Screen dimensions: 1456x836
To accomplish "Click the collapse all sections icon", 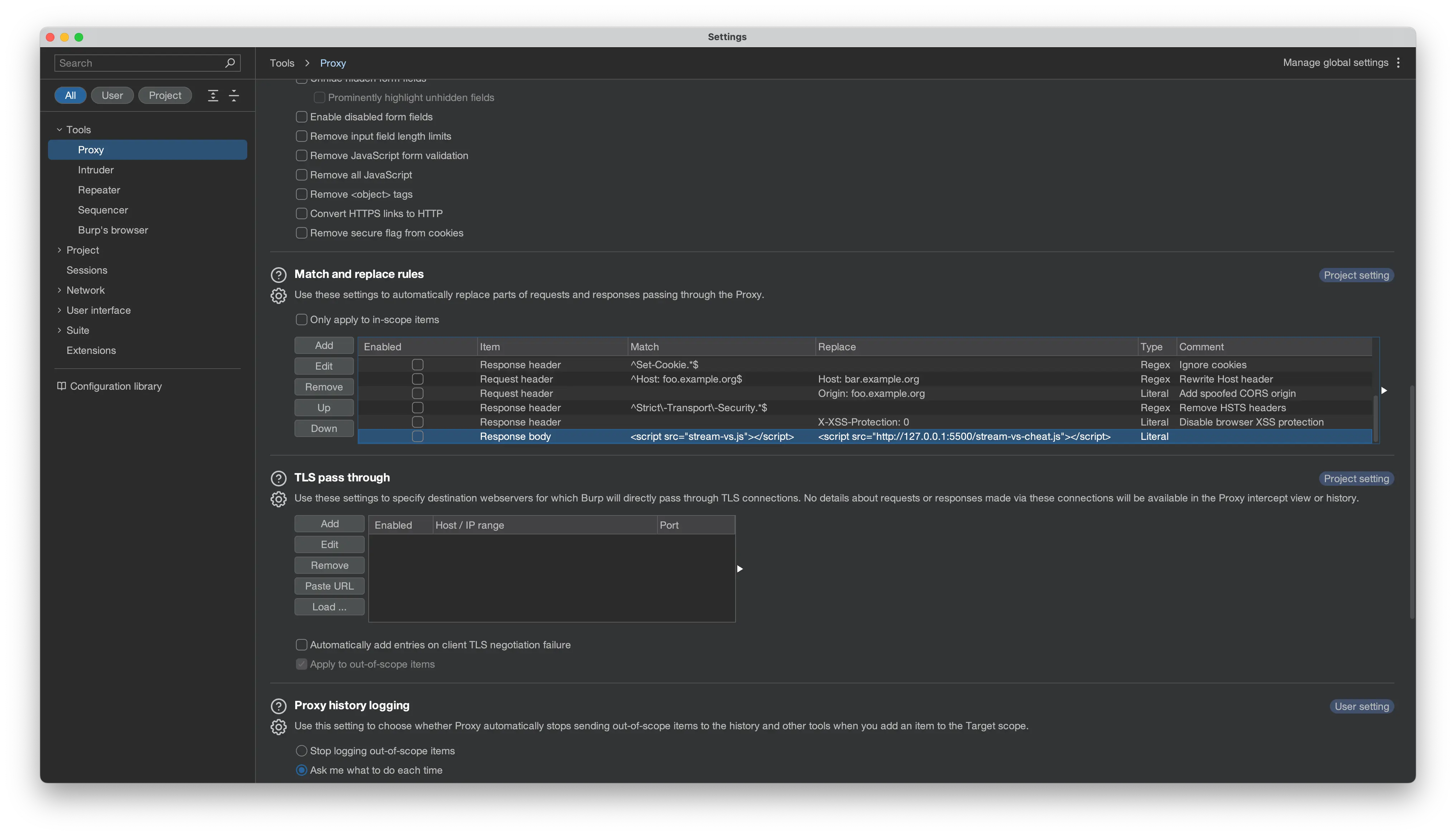I will click(234, 95).
